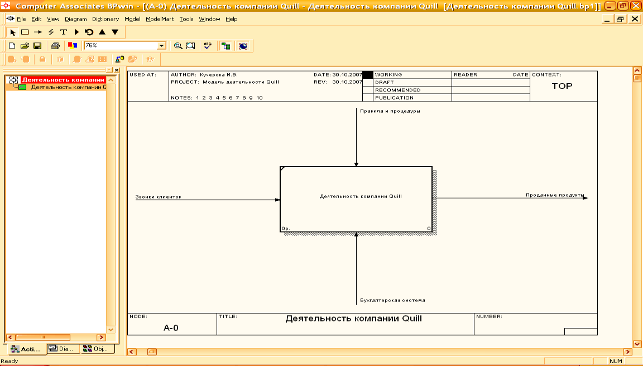
Task: Open the Model menu
Action: [132, 19]
